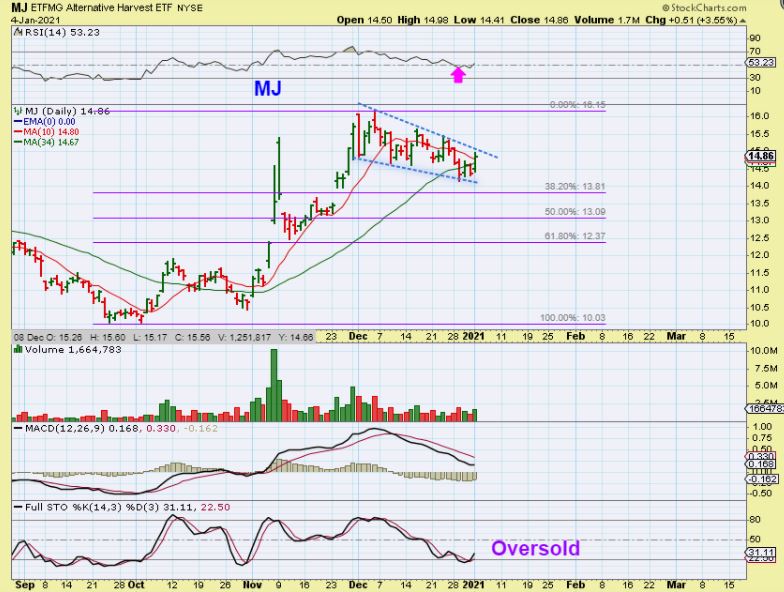The image size is (784, 592).
Task: Click the High 14.98 value
Action: [424, 20]
